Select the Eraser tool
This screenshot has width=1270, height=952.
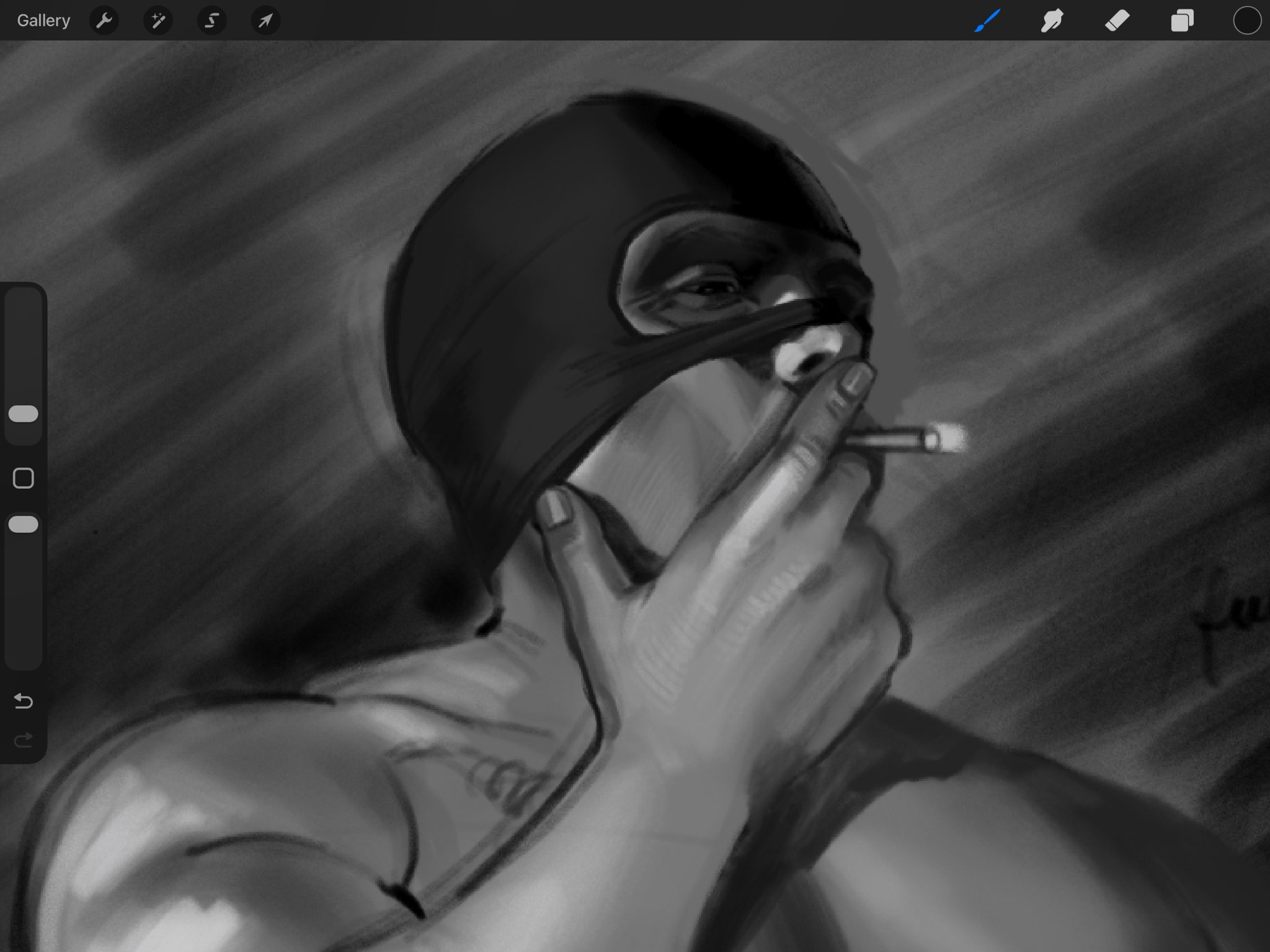click(x=1117, y=21)
